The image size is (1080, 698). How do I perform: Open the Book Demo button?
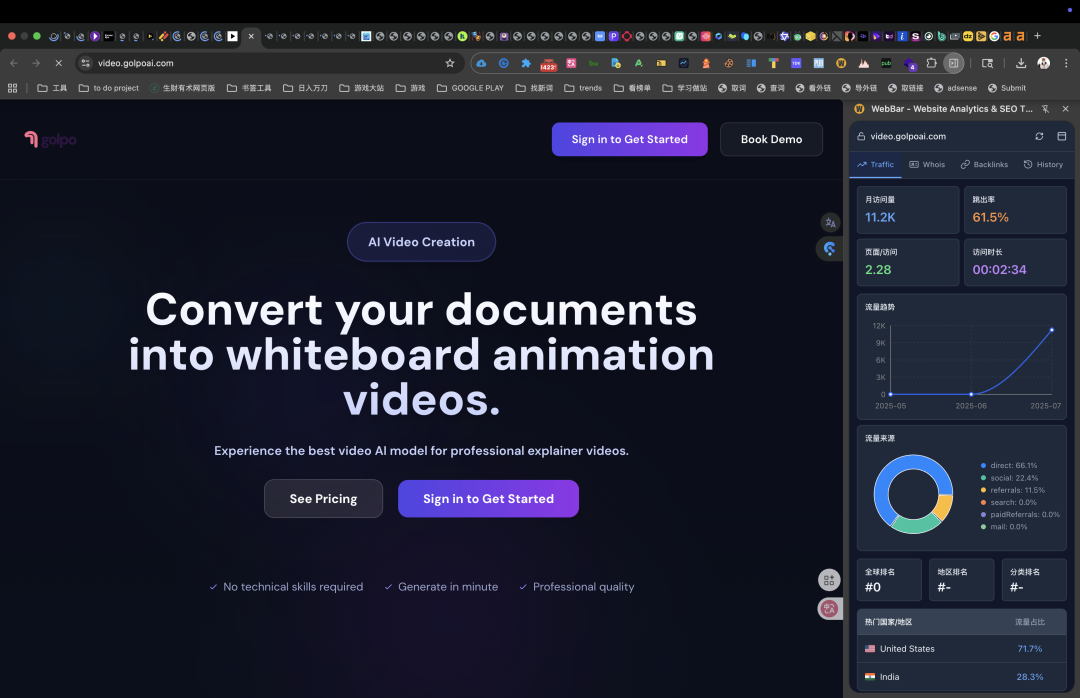(771, 139)
